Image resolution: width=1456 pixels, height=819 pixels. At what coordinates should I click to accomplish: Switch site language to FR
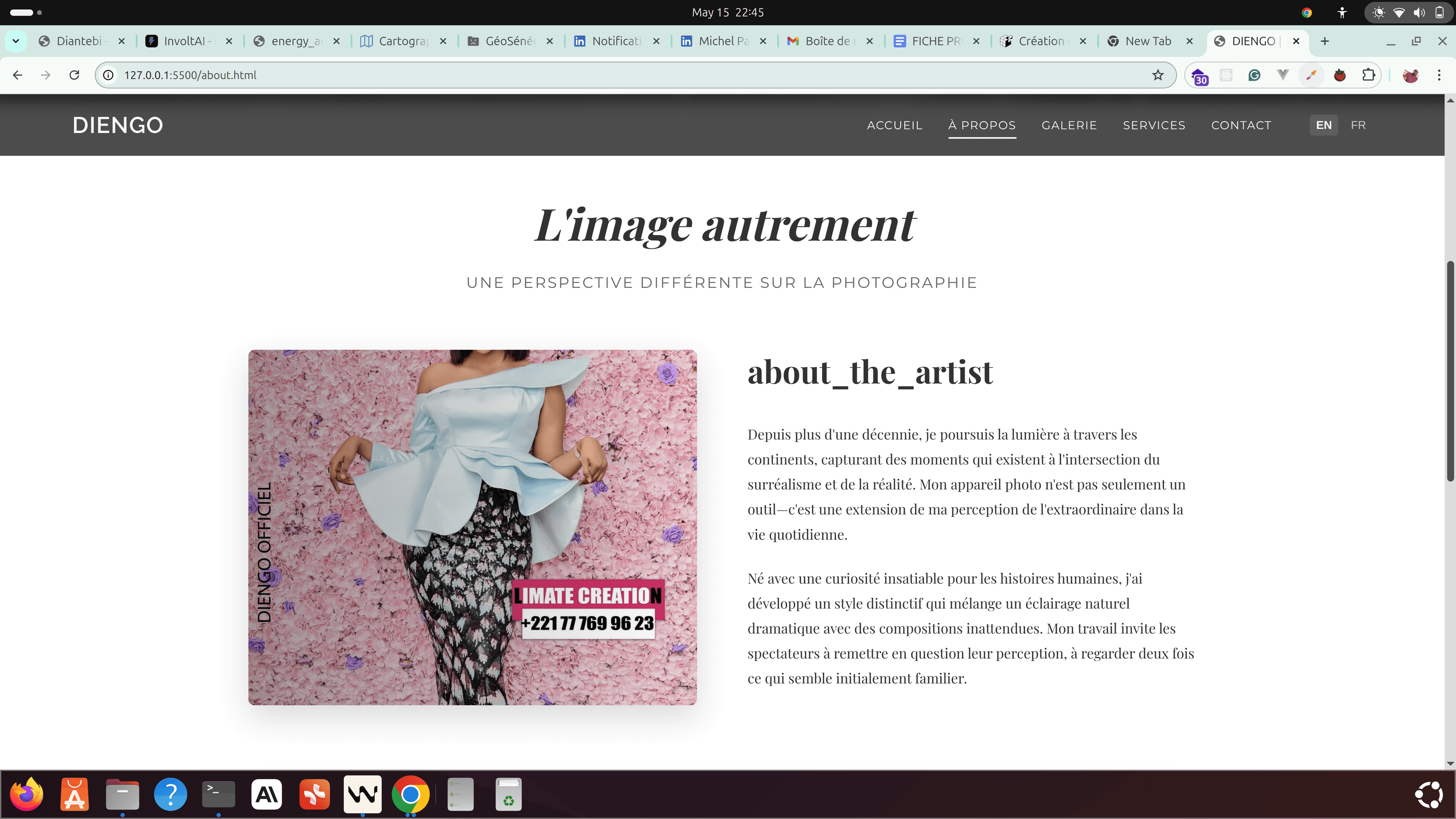coord(1358,126)
